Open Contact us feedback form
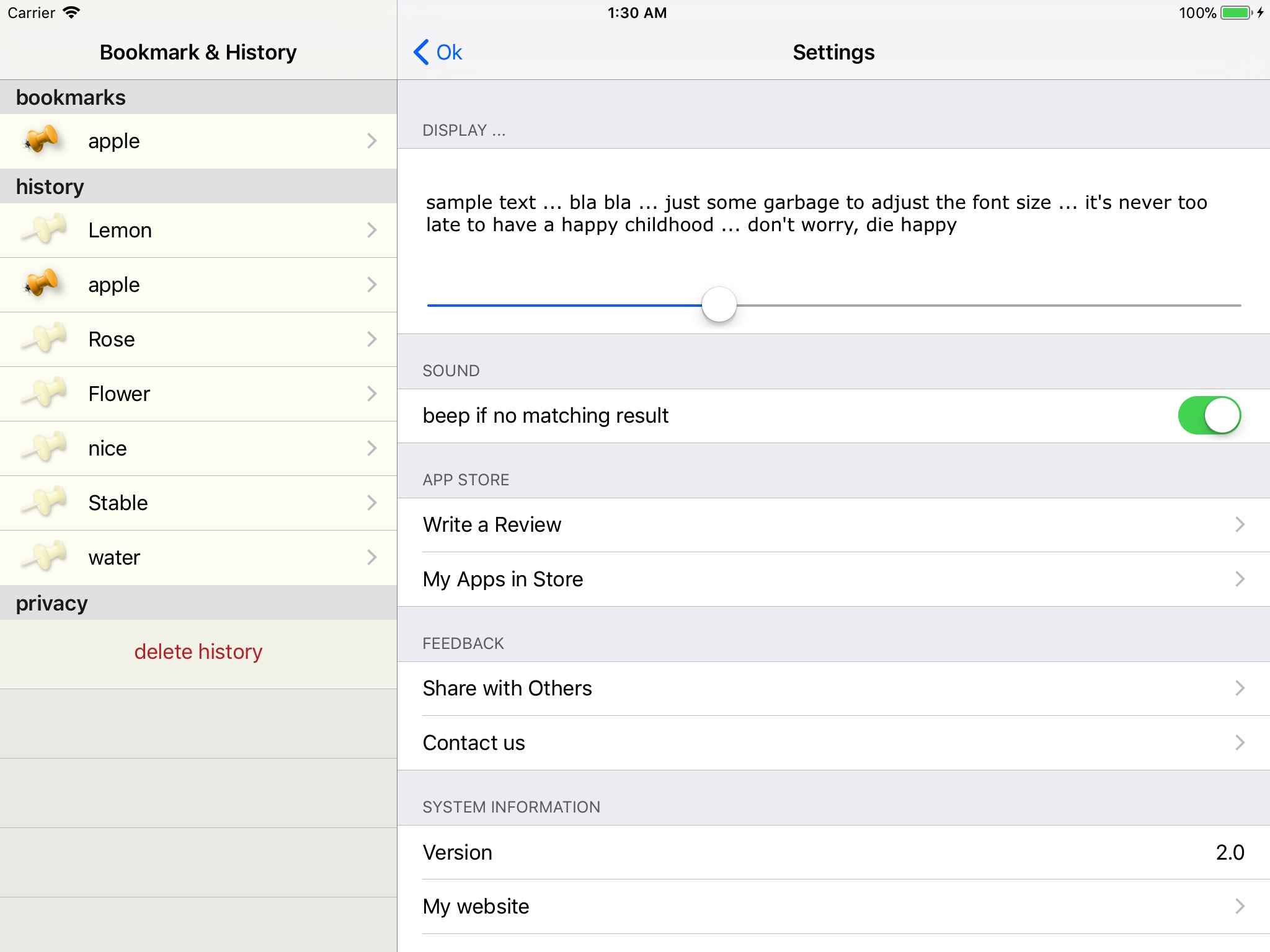 coord(834,742)
